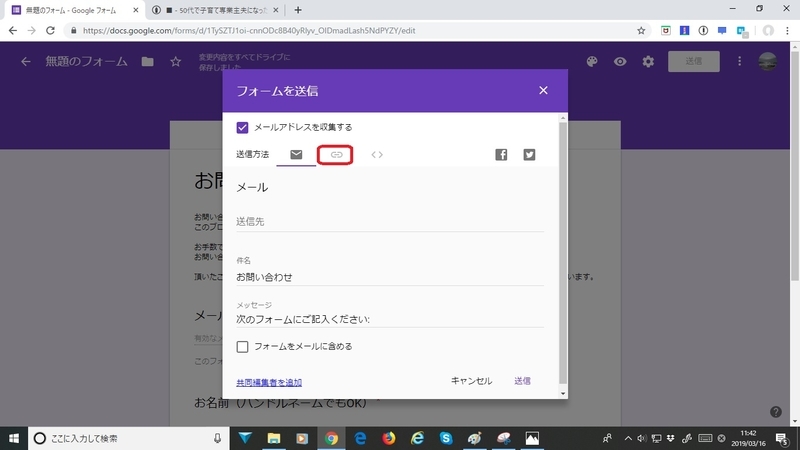Image resolution: width=800 pixels, height=450 pixels.
Task: Edit the 件名 subject field お問い合わせ
Action: (390, 277)
